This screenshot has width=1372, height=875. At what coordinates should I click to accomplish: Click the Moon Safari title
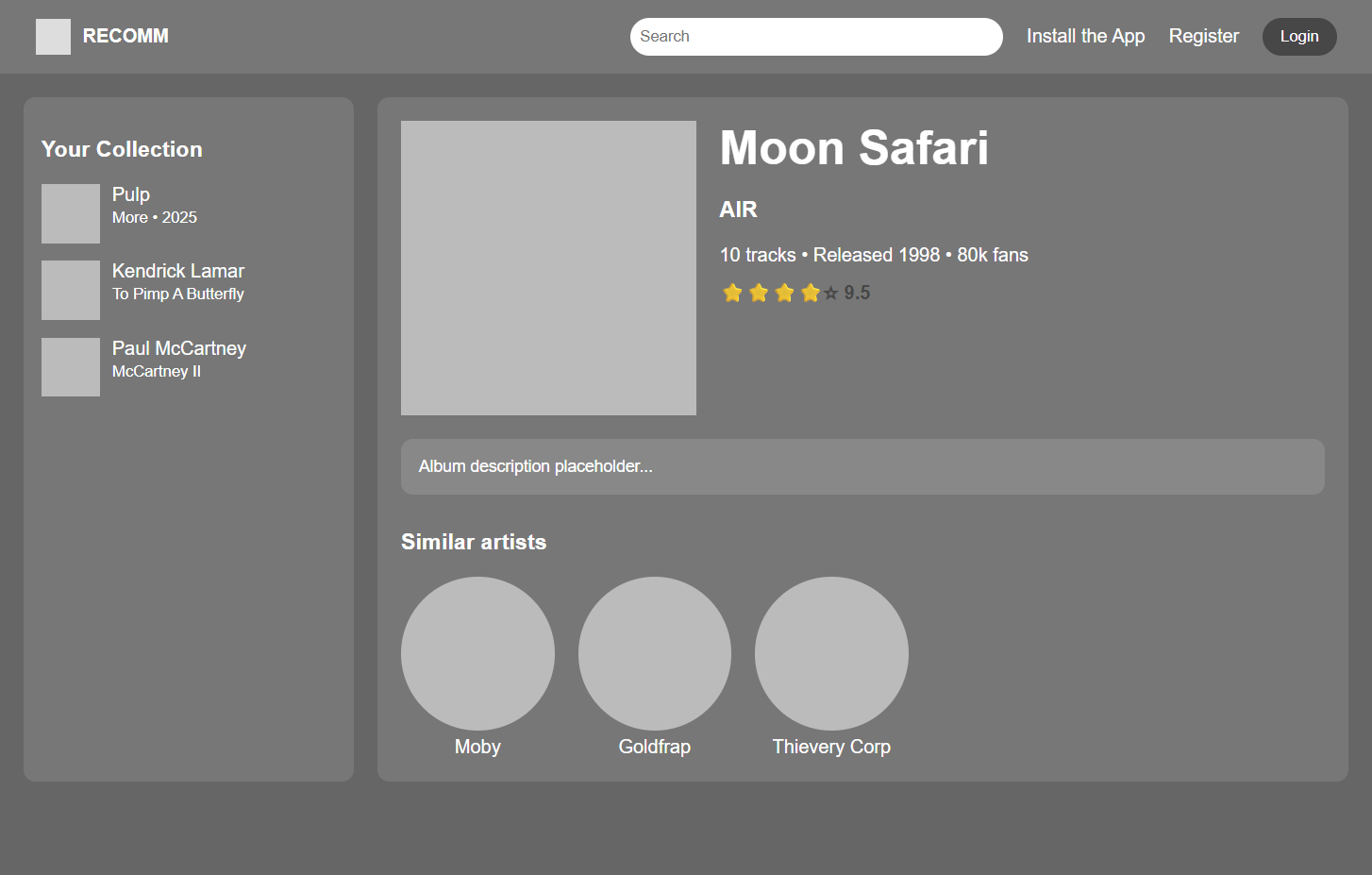click(x=854, y=148)
